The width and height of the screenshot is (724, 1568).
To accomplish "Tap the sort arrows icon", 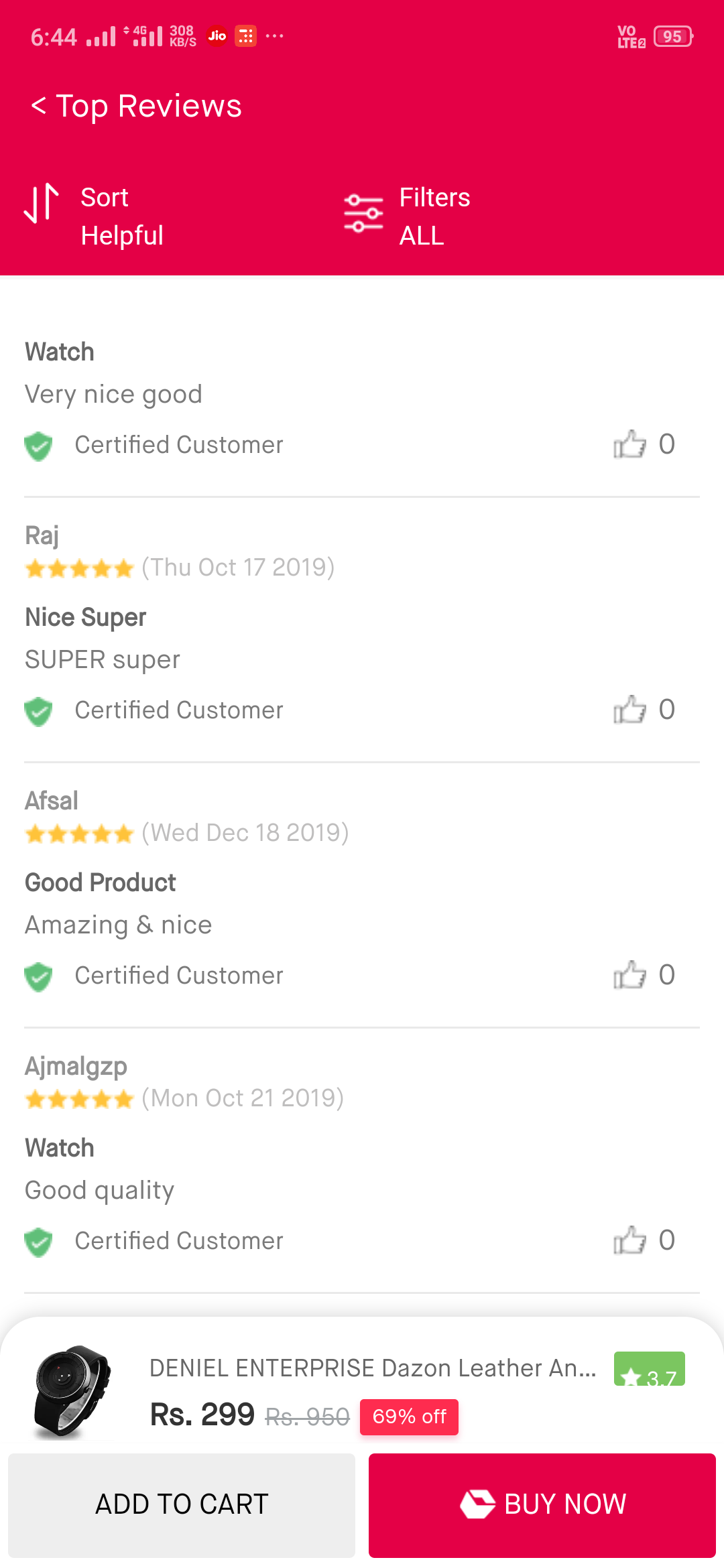I will tap(42, 202).
